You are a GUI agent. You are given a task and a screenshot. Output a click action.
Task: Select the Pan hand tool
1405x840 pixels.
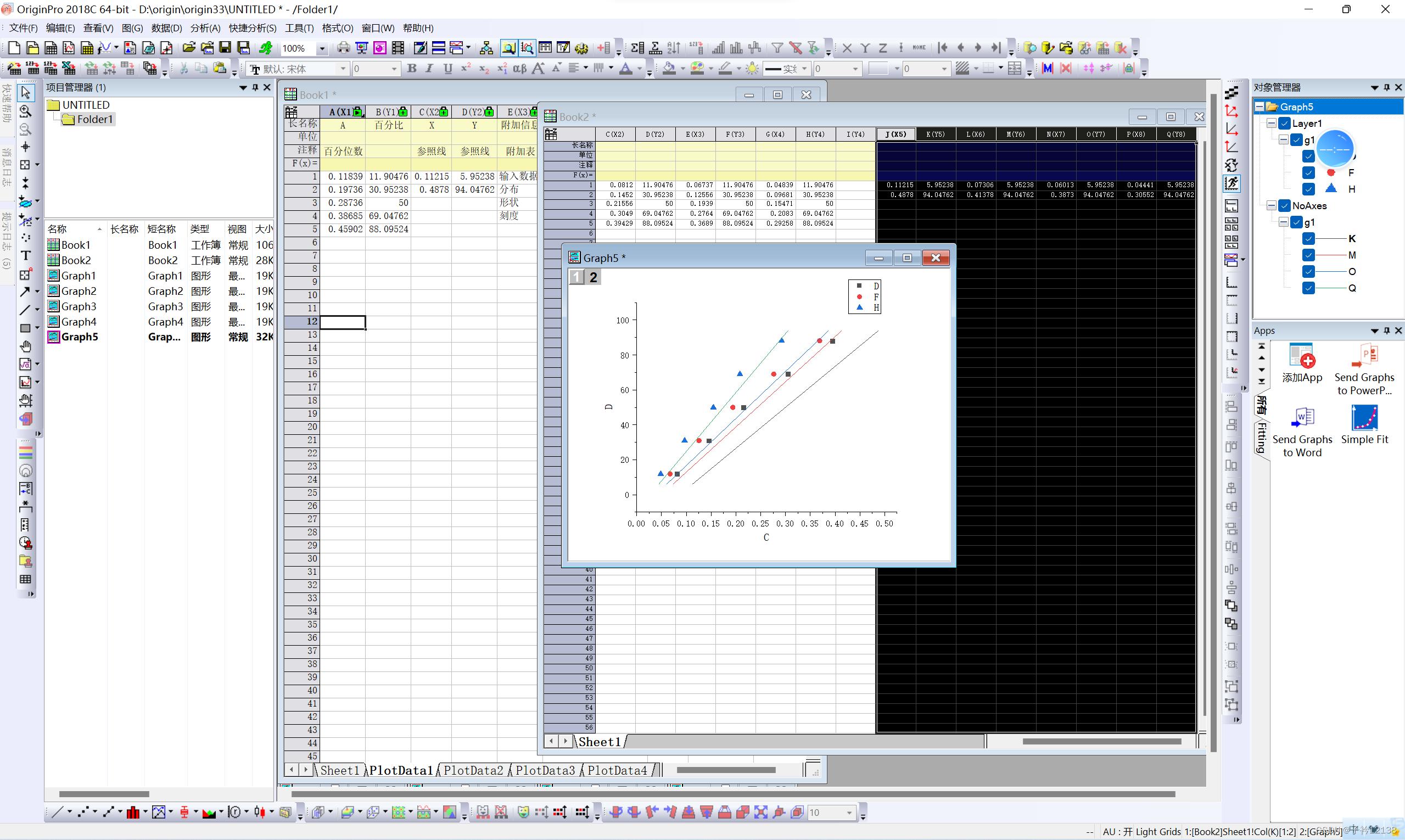click(x=25, y=346)
